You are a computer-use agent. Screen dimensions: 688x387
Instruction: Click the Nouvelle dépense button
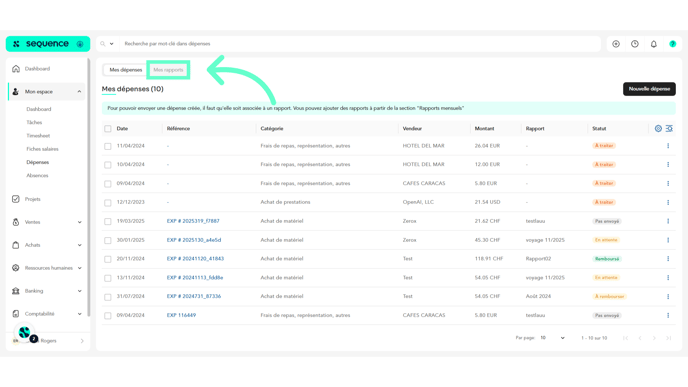pos(649,89)
